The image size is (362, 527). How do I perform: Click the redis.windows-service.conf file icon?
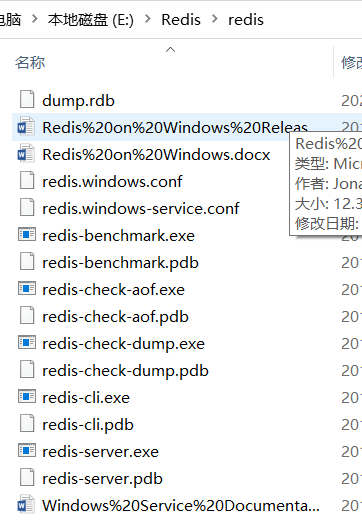[27, 208]
